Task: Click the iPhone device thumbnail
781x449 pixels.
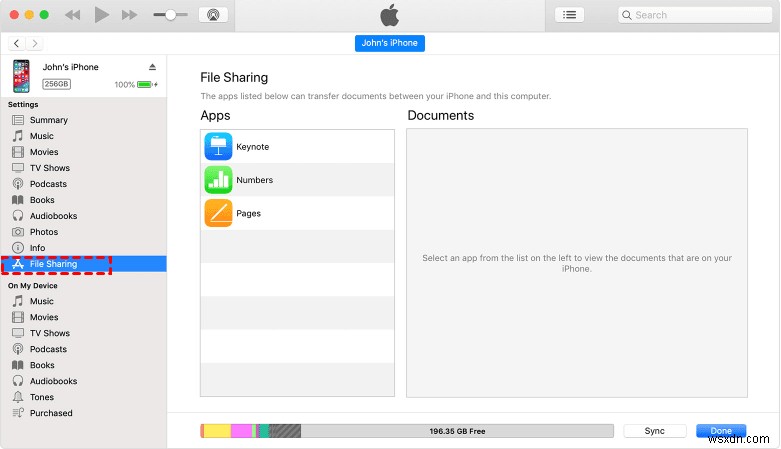Action: point(21,76)
